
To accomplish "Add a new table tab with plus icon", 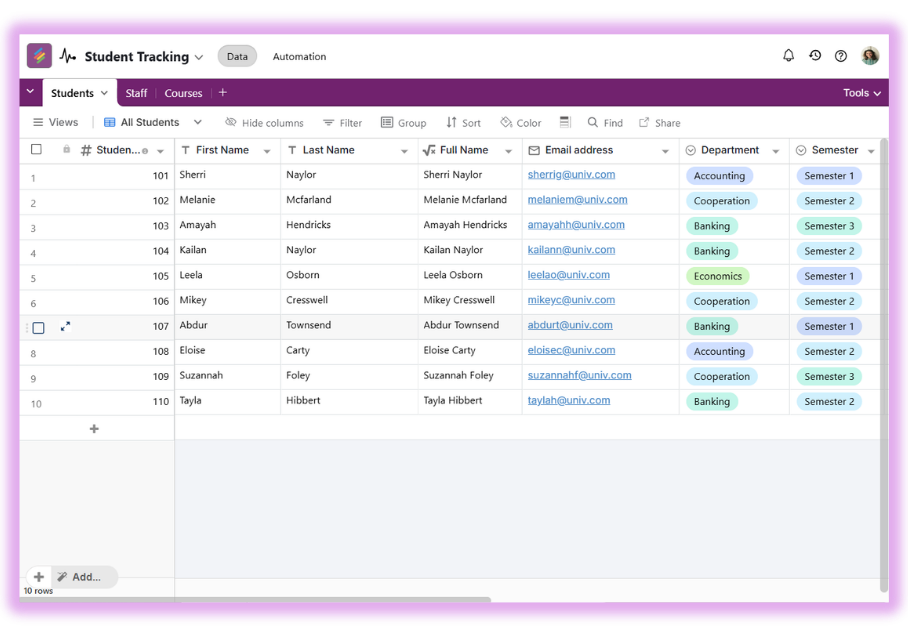I will (223, 93).
